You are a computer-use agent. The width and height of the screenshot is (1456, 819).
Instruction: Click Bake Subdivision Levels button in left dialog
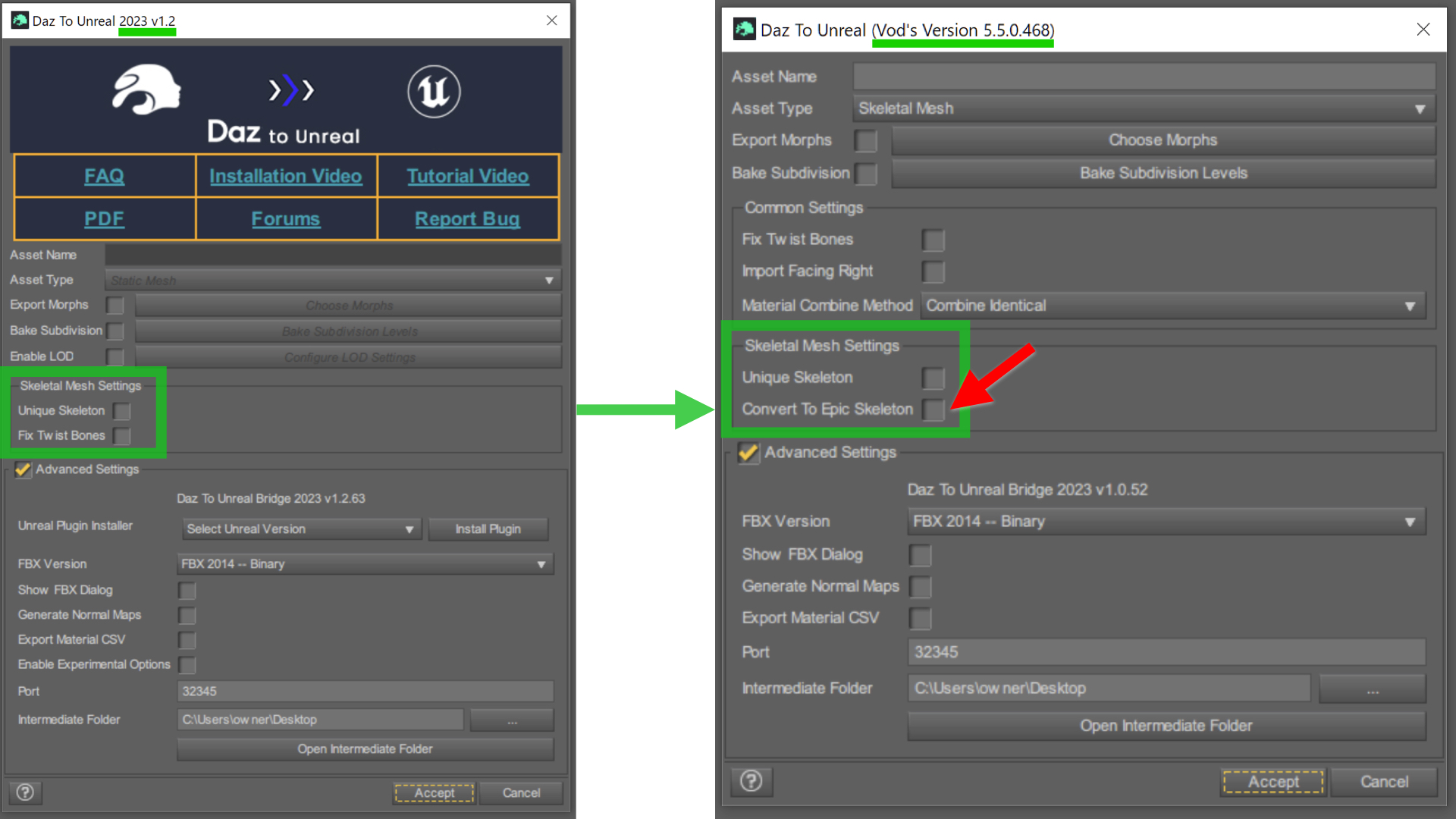click(349, 331)
